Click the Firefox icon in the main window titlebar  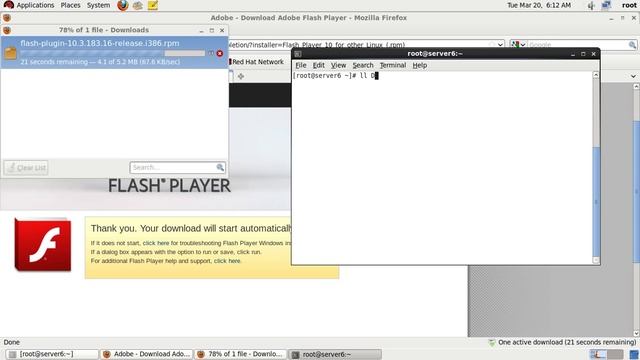coord(7,18)
